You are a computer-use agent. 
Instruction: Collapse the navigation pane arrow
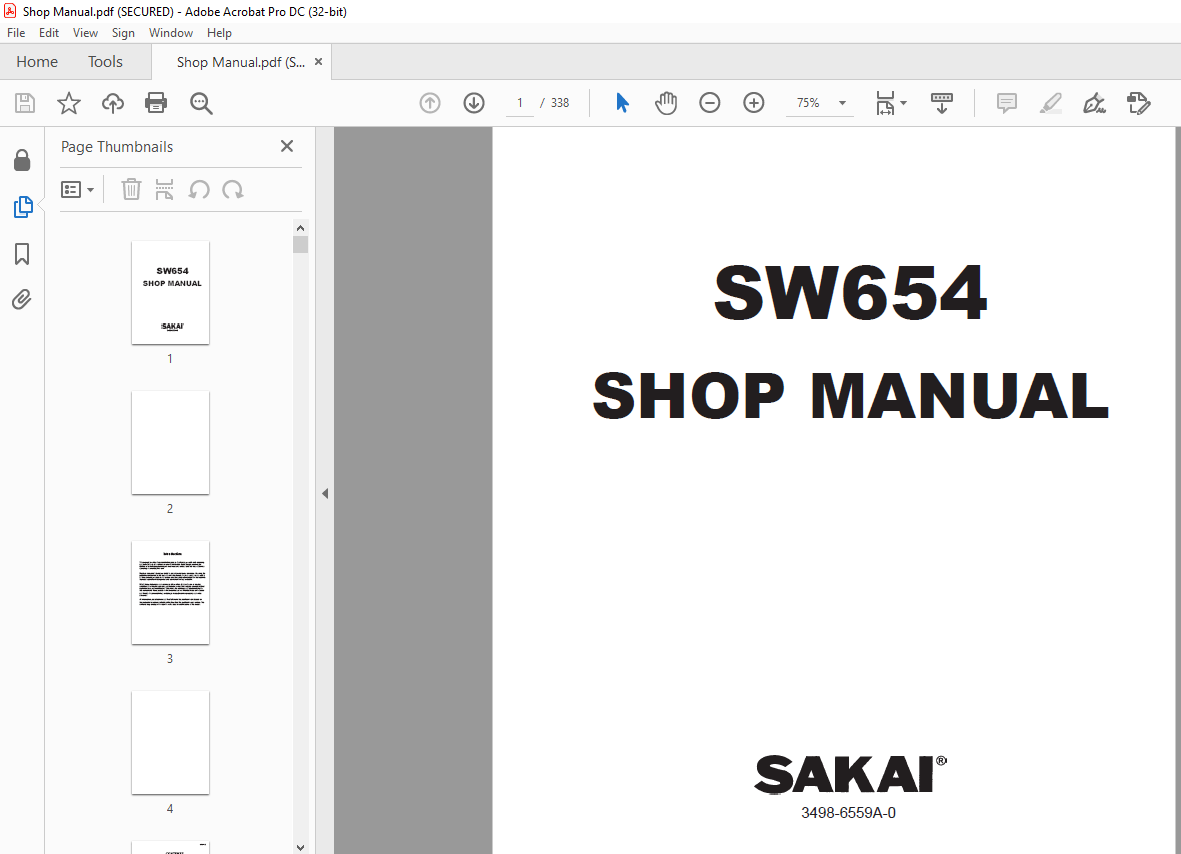click(x=325, y=494)
